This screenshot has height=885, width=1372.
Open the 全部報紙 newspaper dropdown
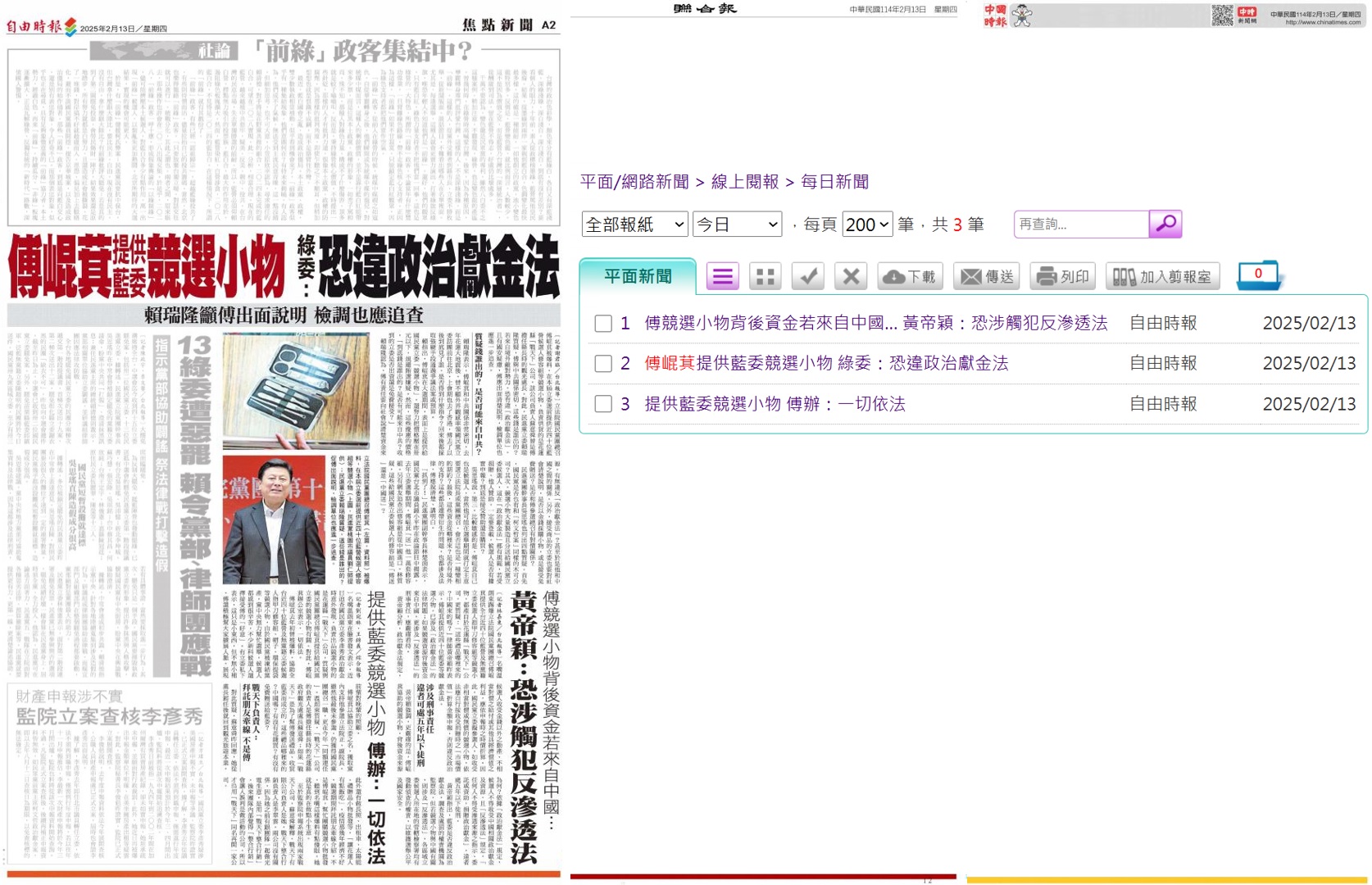[x=634, y=225]
